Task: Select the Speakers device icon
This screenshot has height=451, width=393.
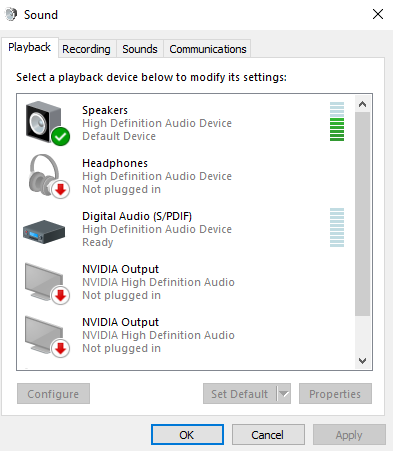Action: (x=48, y=123)
